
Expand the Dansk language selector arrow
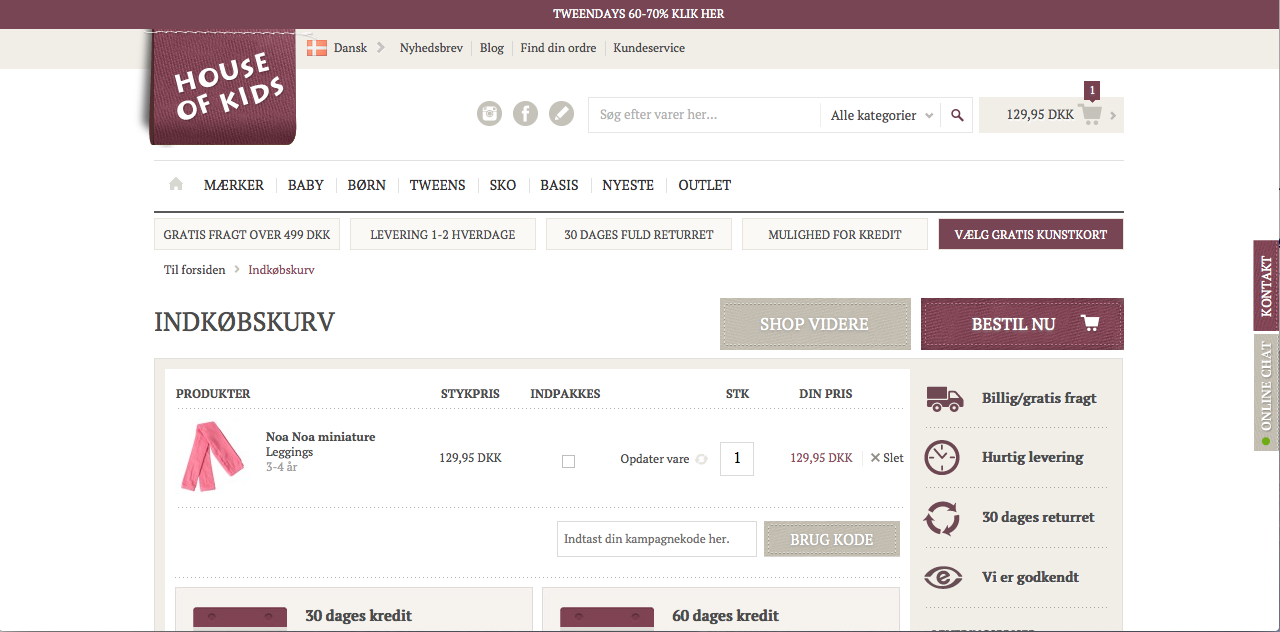tap(381, 48)
